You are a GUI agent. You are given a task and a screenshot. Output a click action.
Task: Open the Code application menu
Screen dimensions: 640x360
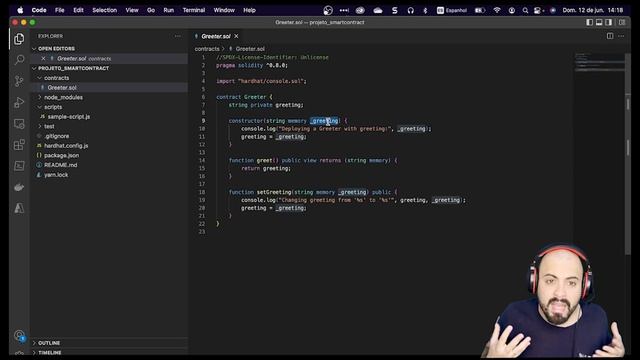39,10
